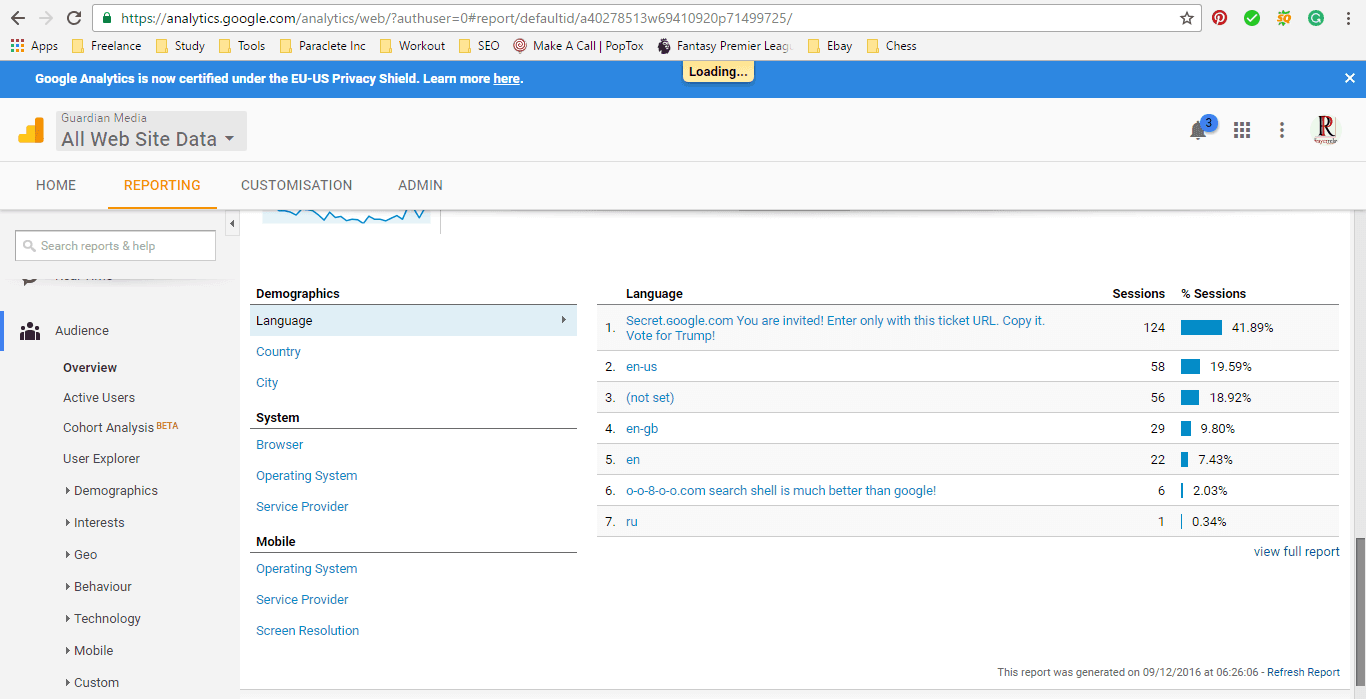
Task: Open the Freelance bookmark folder
Action: (105, 46)
